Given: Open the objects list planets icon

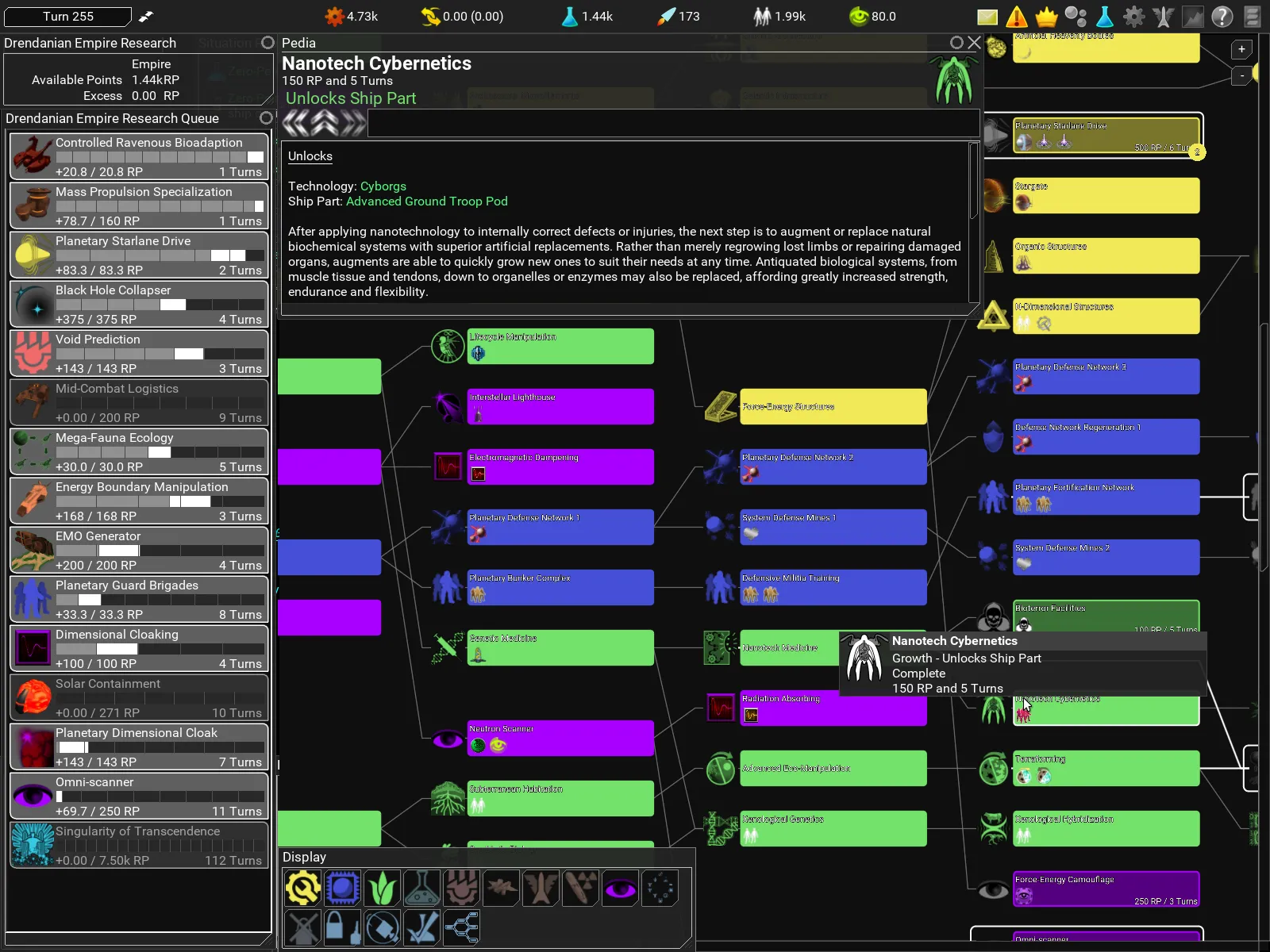Looking at the screenshot, I should coord(1076,17).
